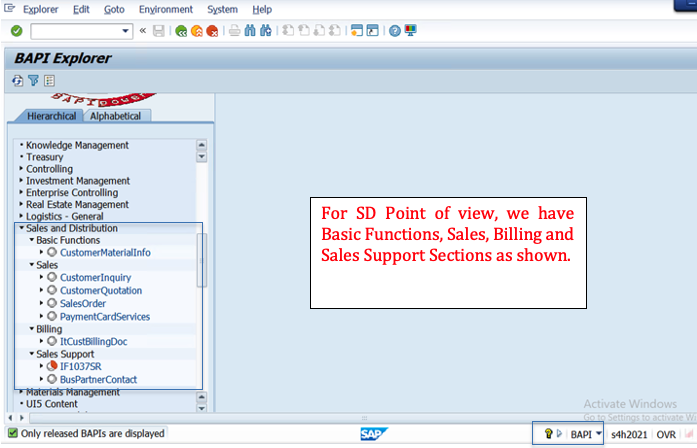The width and height of the screenshot is (697, 448).
Task: Expand the SalesOrder business object
Action: coord(41,303)
